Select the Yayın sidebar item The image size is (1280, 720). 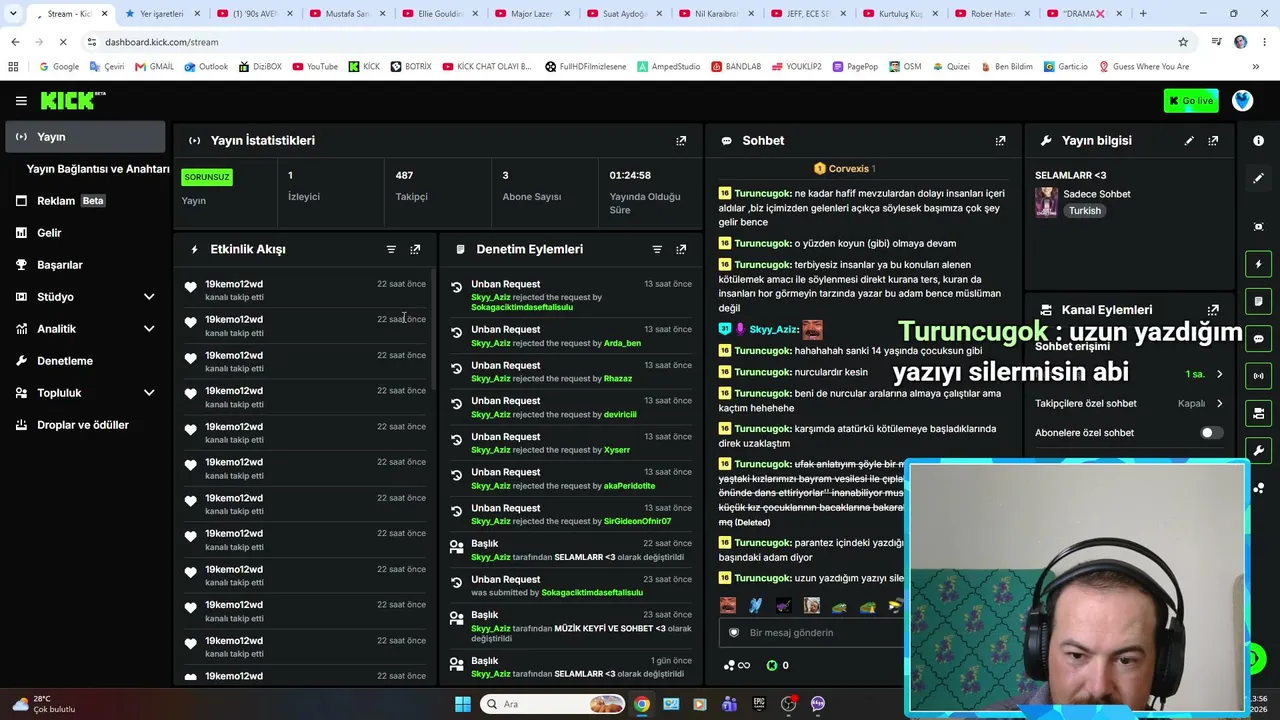click(85, 137)
